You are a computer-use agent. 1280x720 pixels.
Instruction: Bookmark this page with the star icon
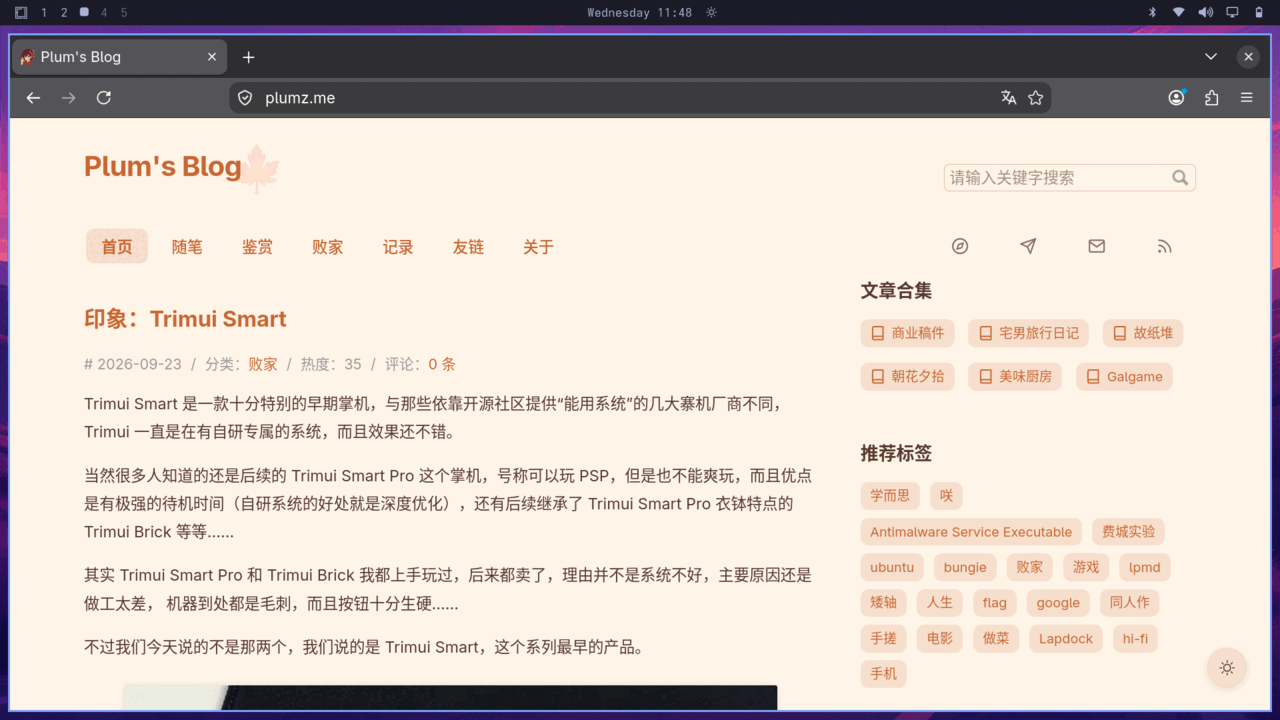click(x=1036, y=98)
